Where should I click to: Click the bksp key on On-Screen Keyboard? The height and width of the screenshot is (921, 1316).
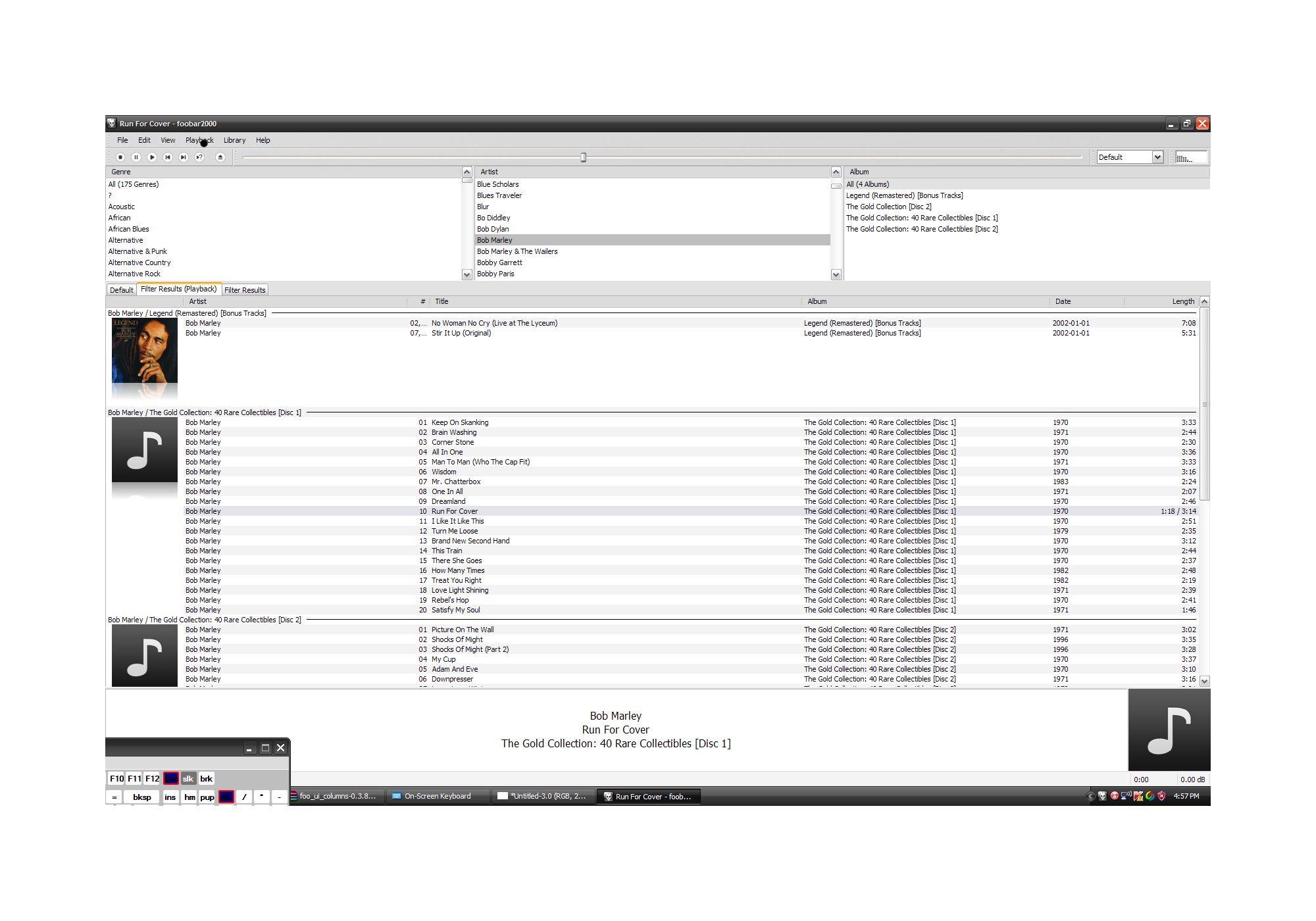coord(142,797)
